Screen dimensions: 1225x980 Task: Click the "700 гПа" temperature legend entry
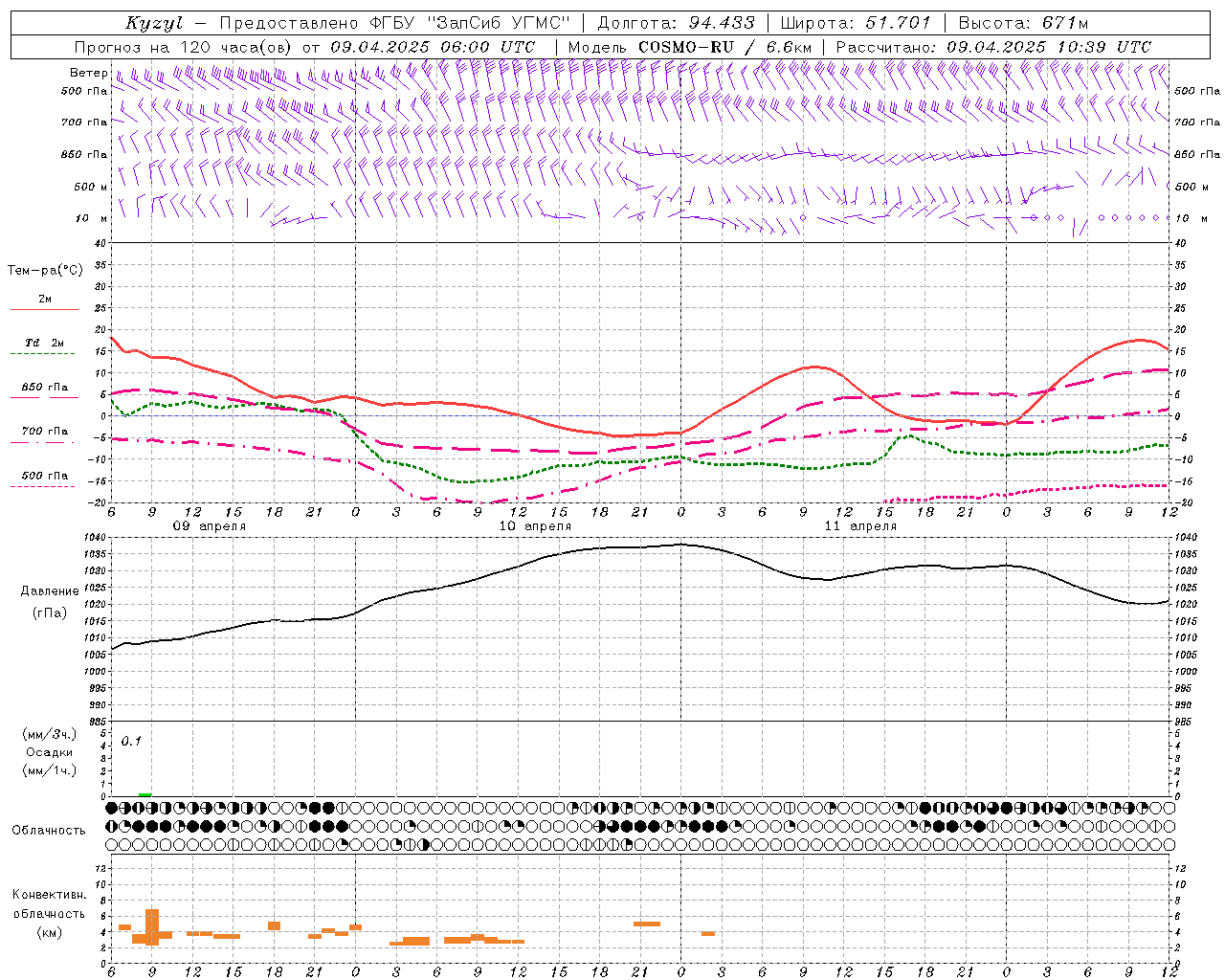pyautogui.click(x=45, y=432)
